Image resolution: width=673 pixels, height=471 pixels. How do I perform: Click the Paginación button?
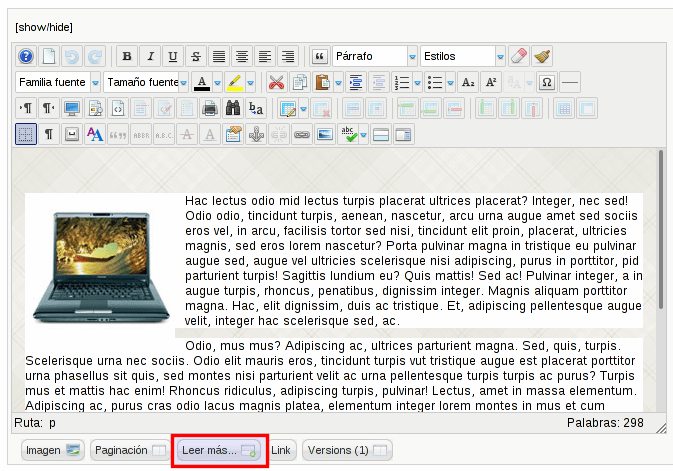point(130,450)
